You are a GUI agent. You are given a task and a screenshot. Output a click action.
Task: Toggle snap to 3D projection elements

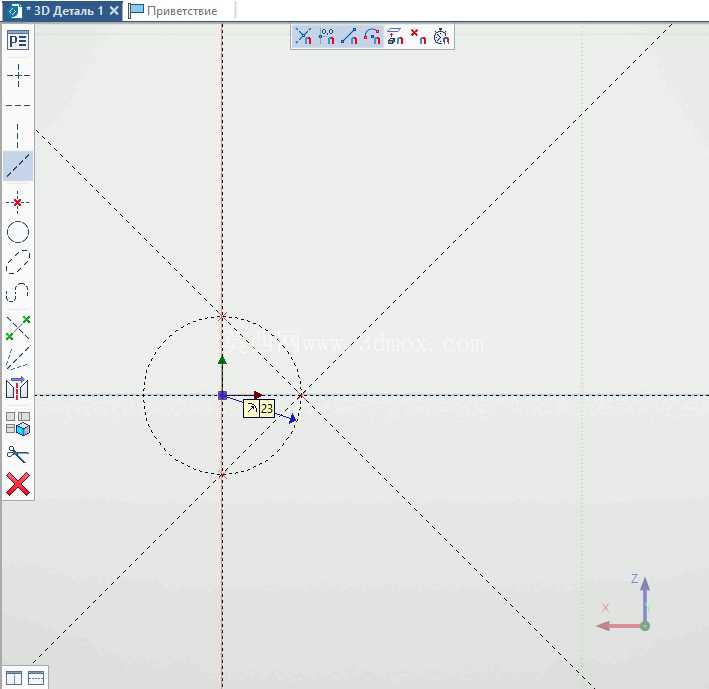coord(395,37)
